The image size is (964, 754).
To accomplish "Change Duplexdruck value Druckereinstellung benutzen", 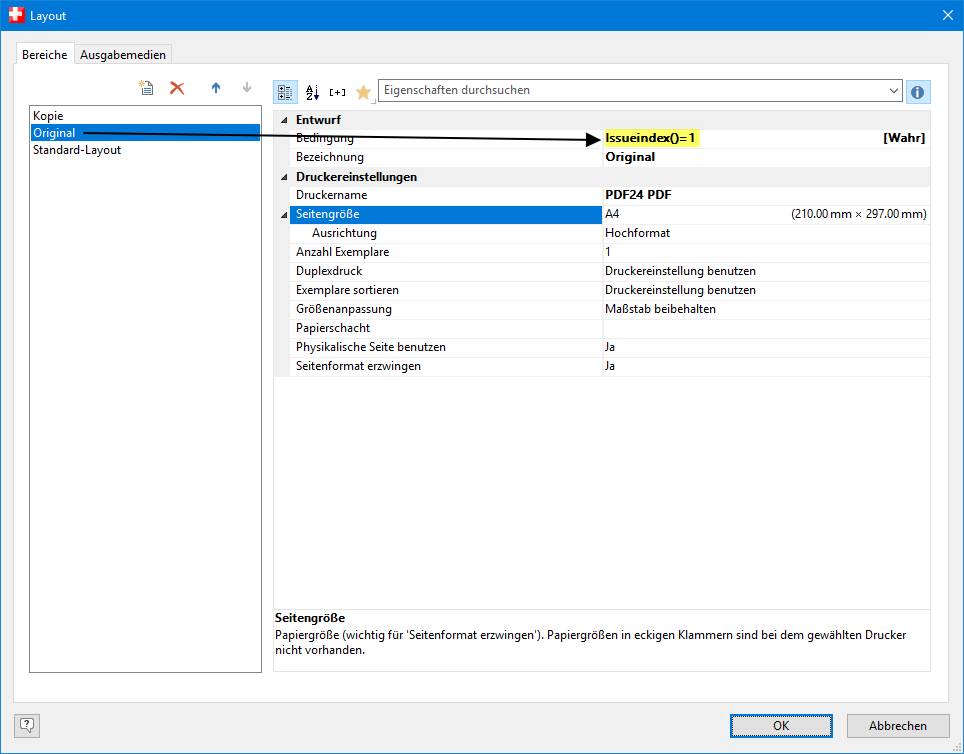I will tap(766, 271).
